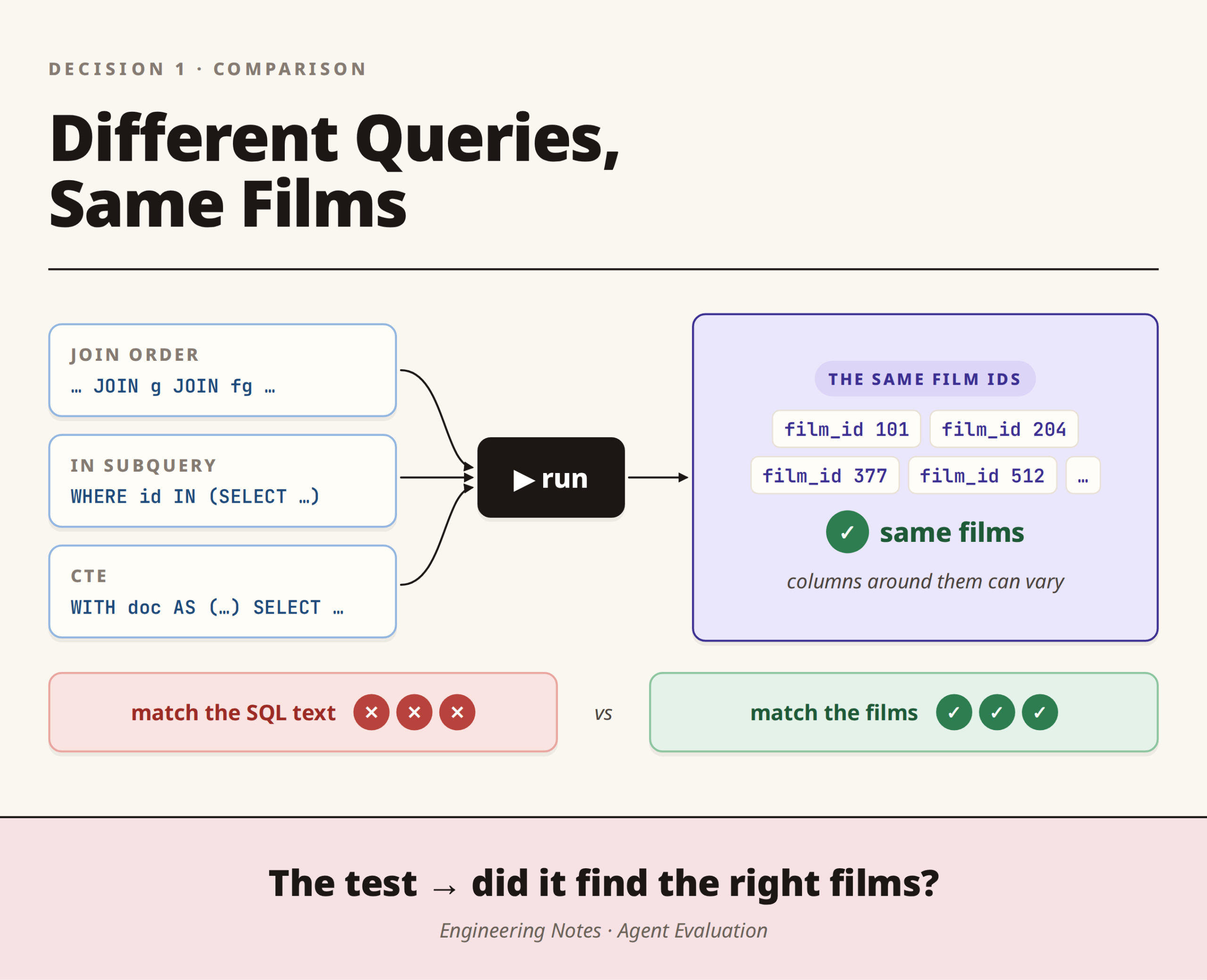
Task: Click the film_id 377 chip
Action: point(825,475)
